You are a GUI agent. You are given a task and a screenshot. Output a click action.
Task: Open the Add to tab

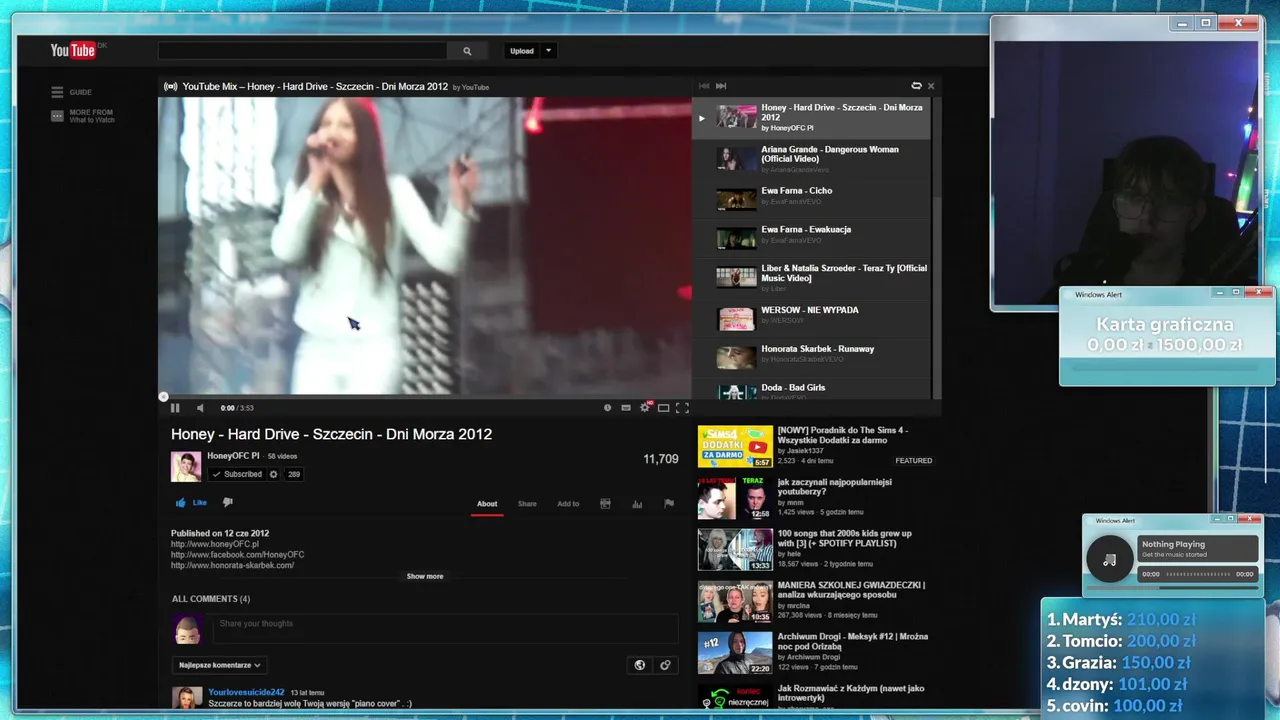(x=568, y=504)
